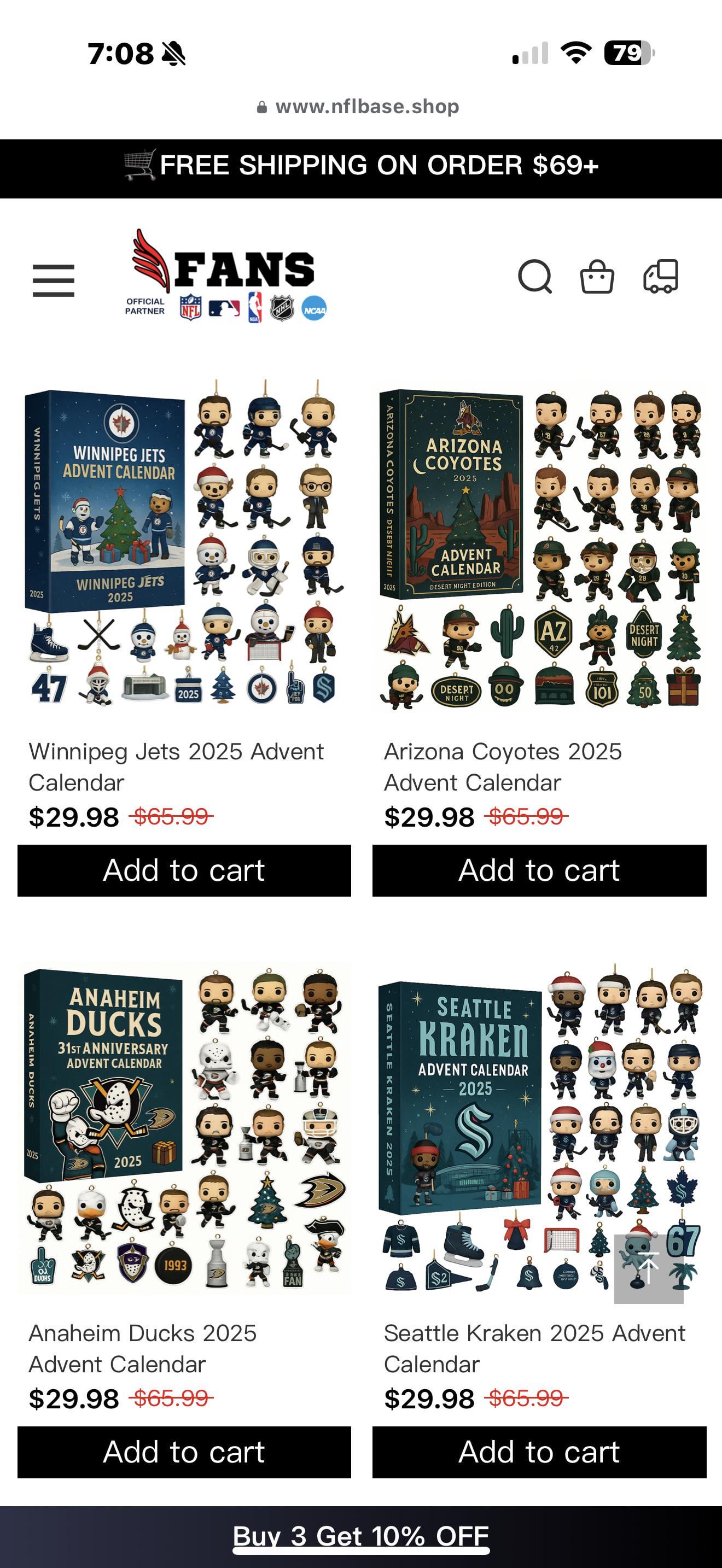Tap the FANS official partner logo
This screenshot has width=722, height=1568.
coord(225,275)
